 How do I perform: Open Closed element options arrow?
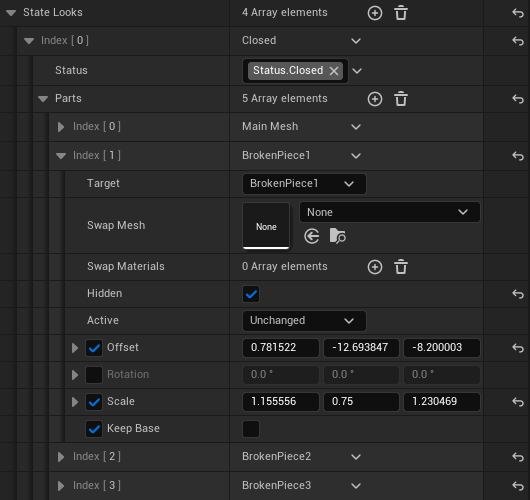pos(356,41)
